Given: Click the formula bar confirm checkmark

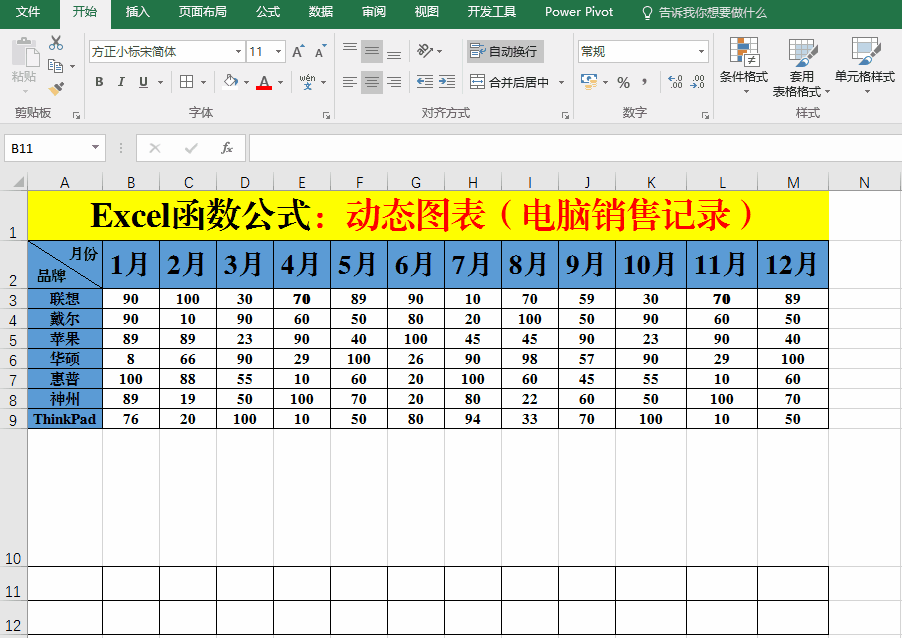Looking at the screenshot, I should click(191, 148).
